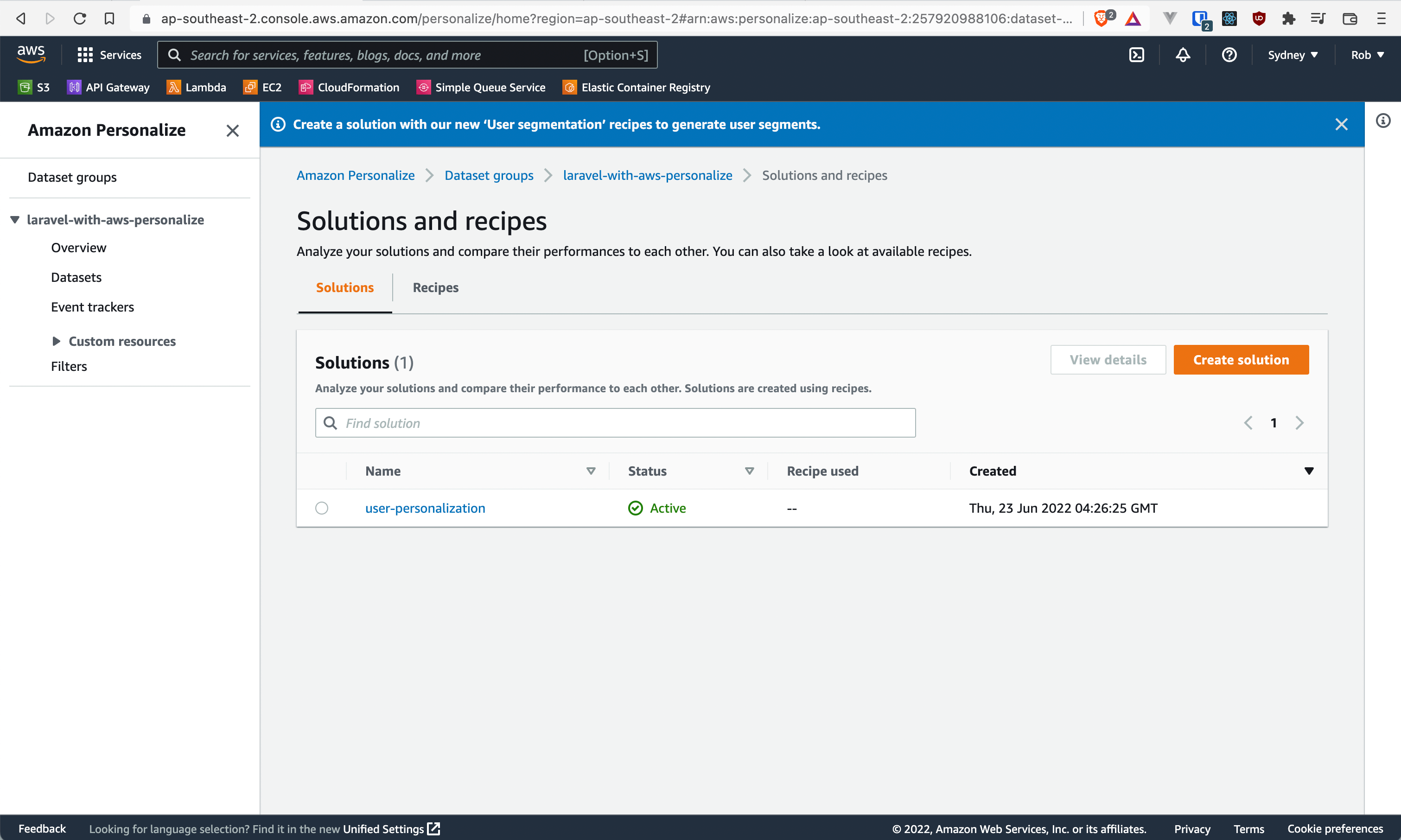
Task: Open AWS notifications bell
Action: 1183,54
